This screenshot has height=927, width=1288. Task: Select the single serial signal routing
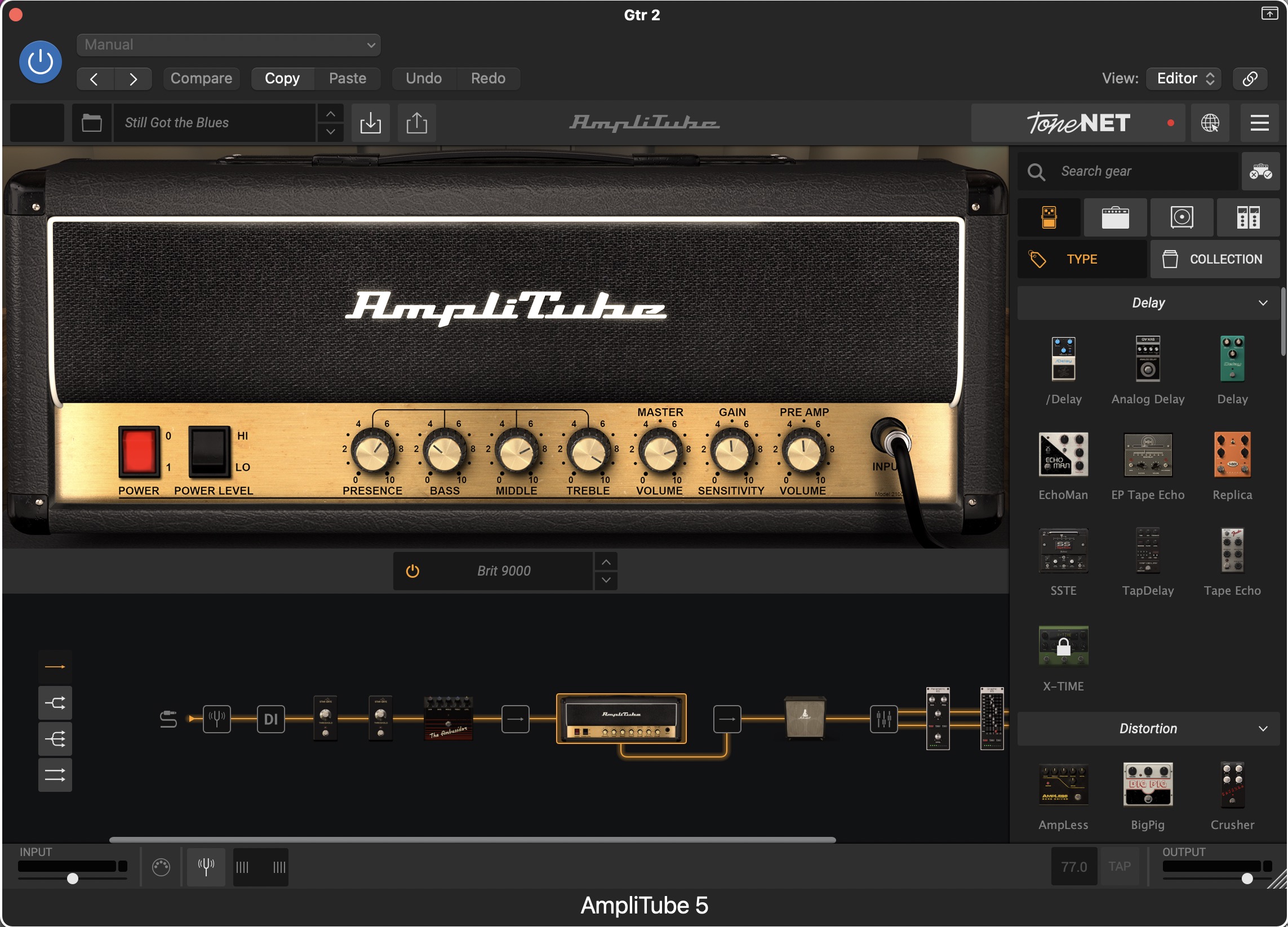coord(55,666)
